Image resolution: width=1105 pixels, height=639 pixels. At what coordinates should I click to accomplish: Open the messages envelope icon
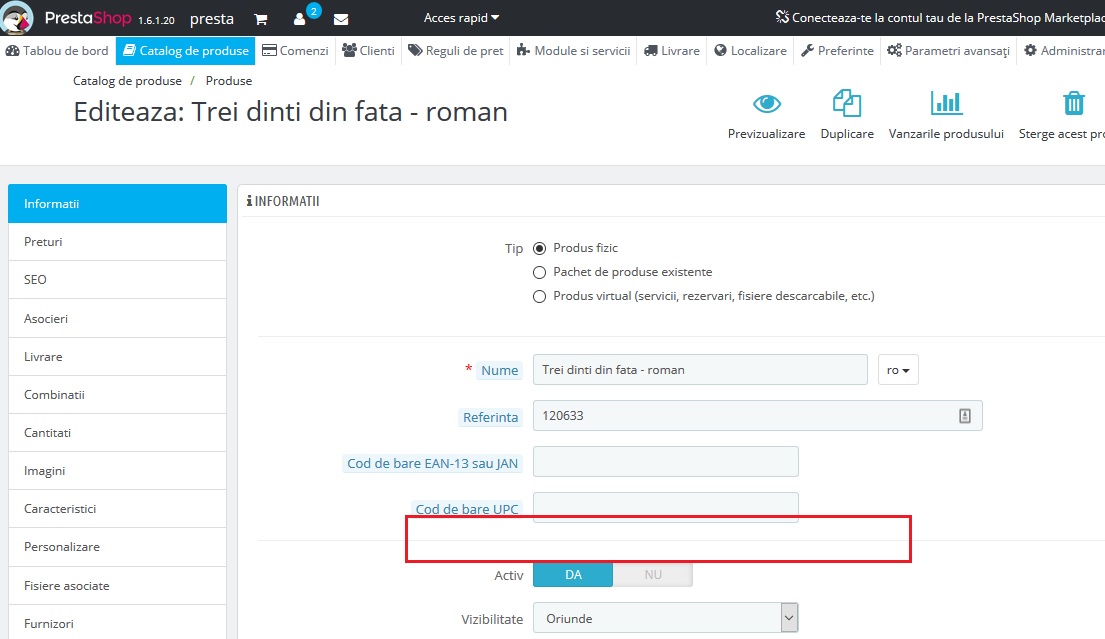[x=341, y=19]
